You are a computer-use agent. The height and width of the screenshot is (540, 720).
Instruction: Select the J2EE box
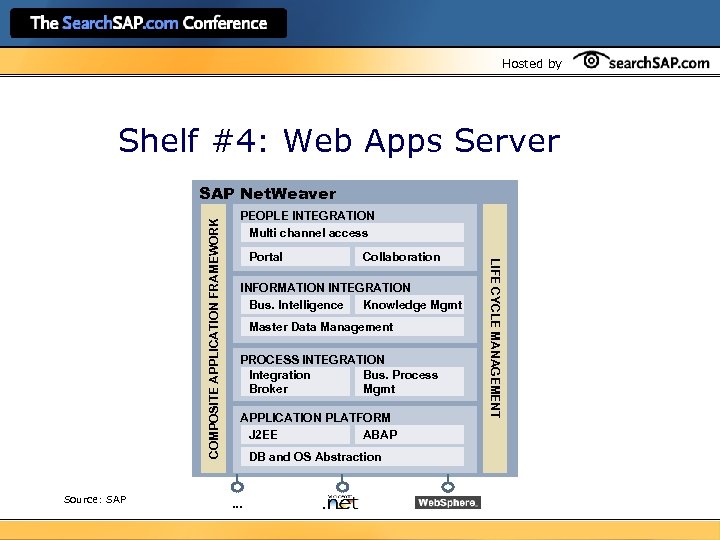tap(295, 434)
